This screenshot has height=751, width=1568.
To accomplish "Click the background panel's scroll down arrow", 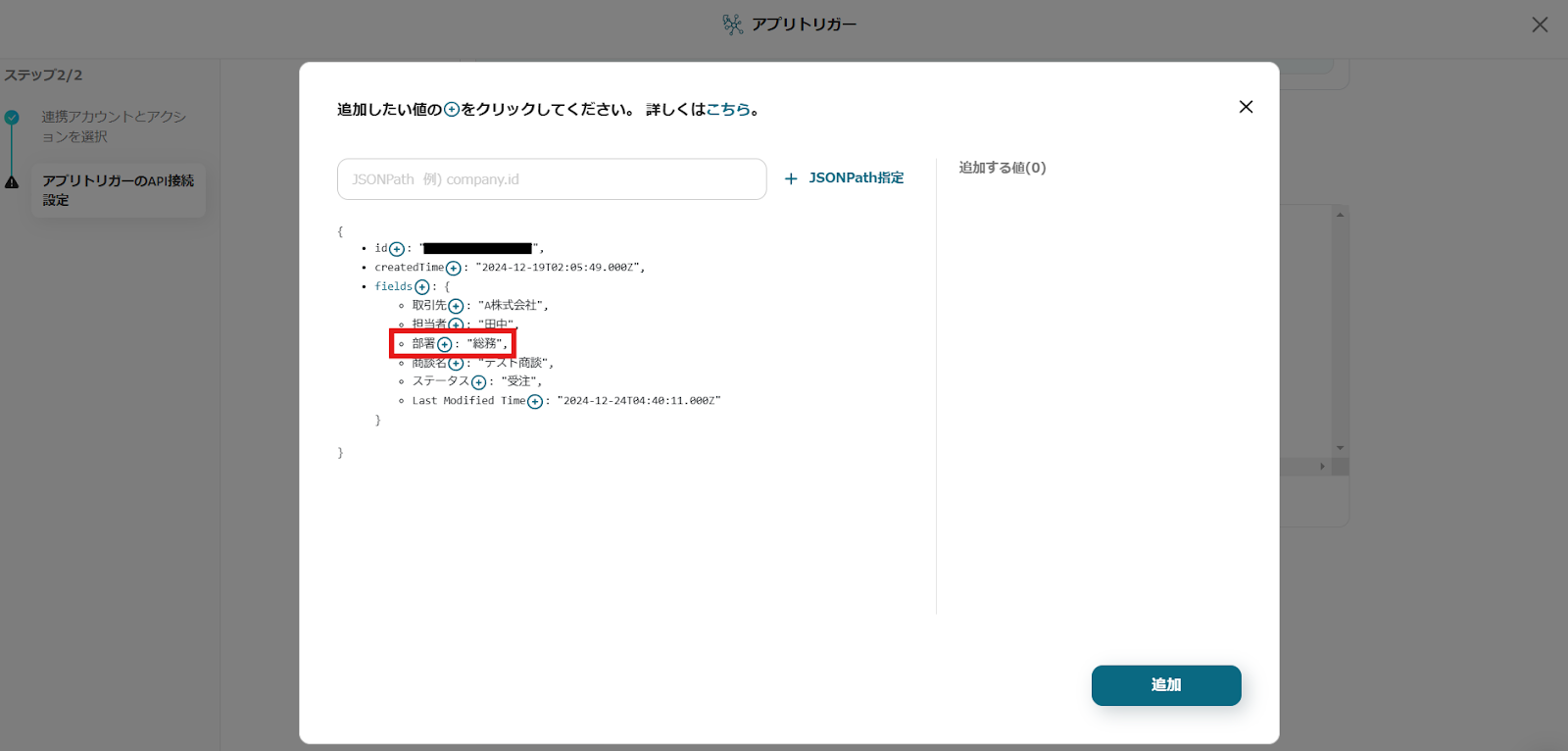I will [1340, 448].
